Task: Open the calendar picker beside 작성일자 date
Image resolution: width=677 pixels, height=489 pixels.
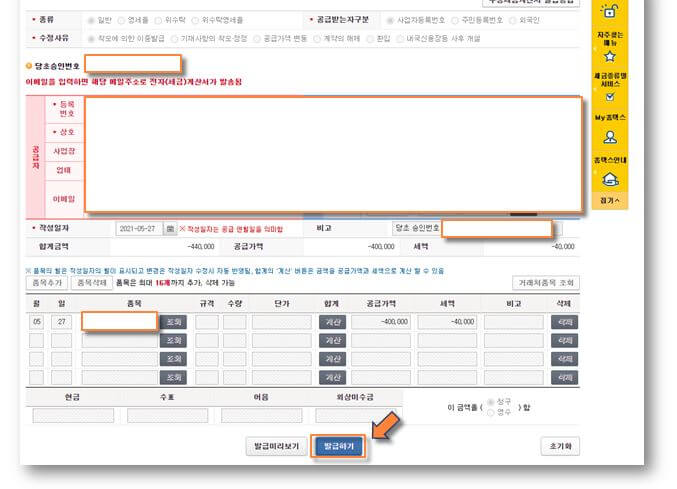Action: pyautogui.click(x=170, y=228)
